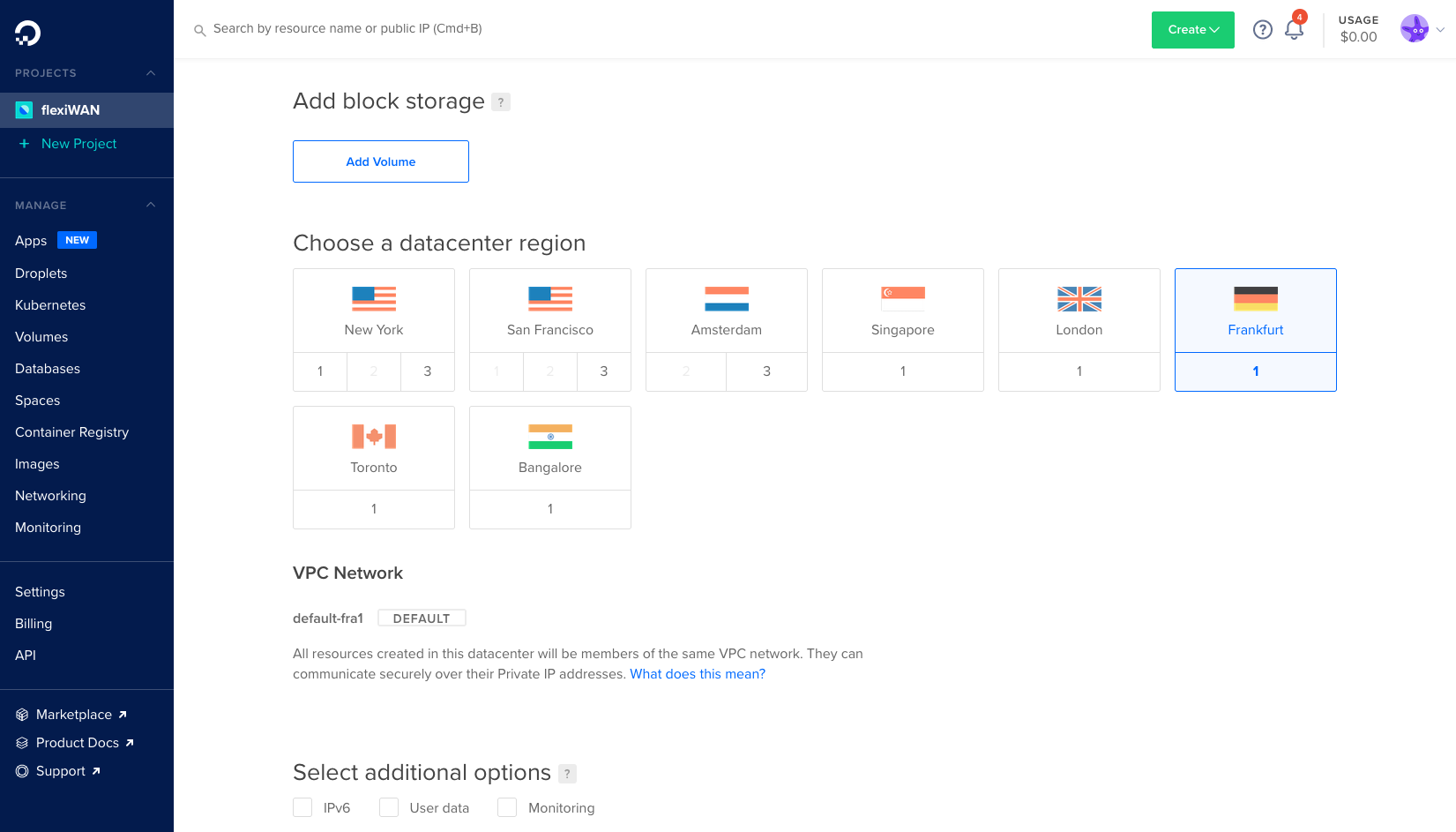Open the Create dropdown
1456x832 pixels.
point(1192,30)
